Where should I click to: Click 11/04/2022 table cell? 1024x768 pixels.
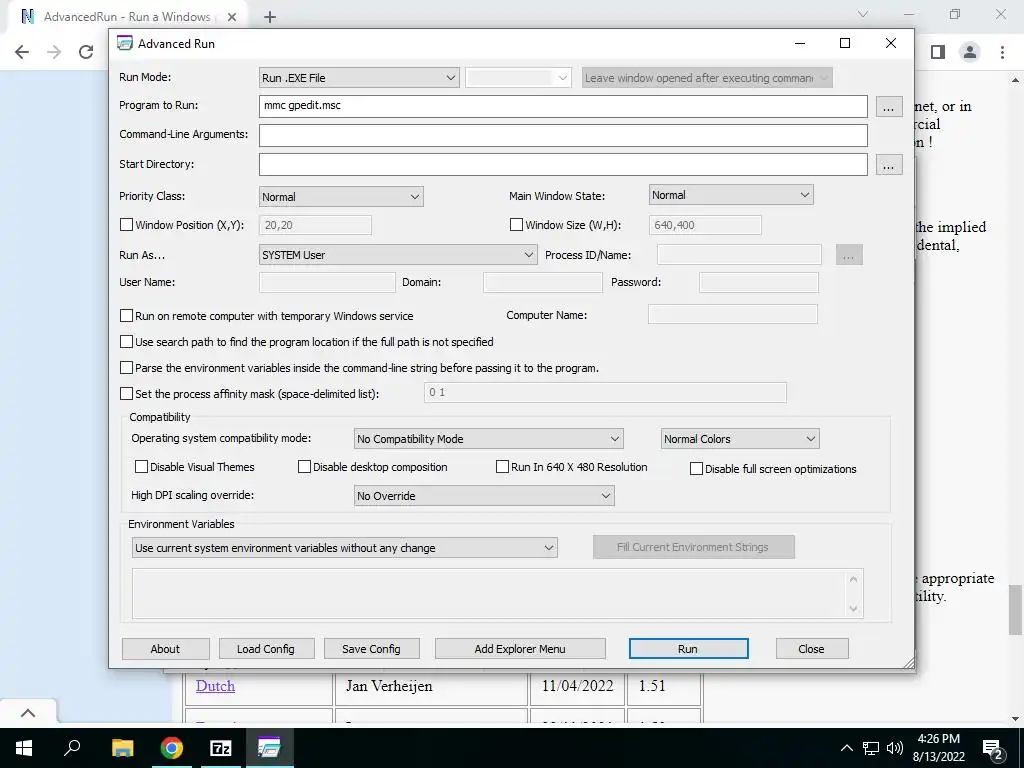(577, 686)
